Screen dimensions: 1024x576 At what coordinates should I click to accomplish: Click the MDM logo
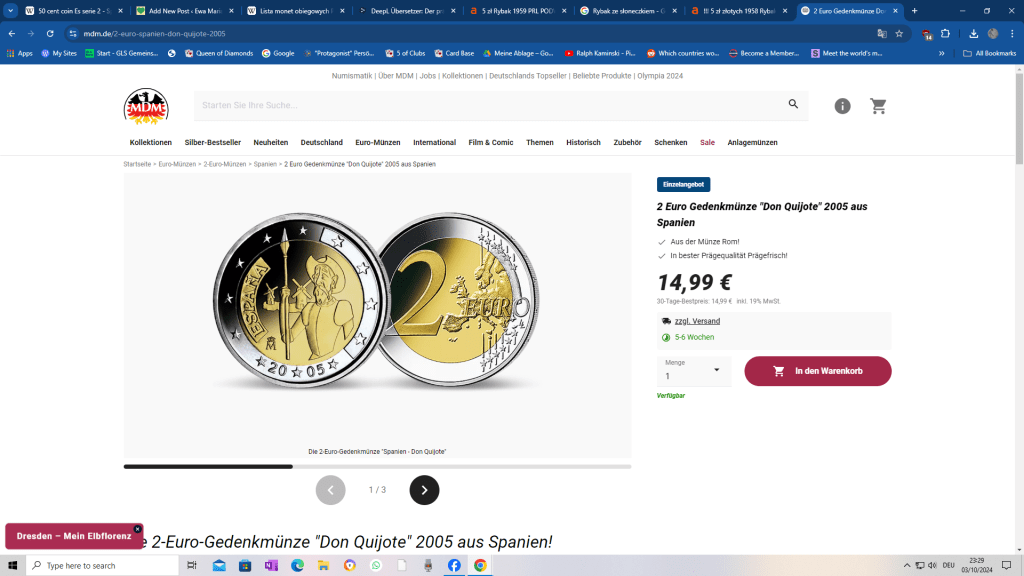click(x=146, y=106)
